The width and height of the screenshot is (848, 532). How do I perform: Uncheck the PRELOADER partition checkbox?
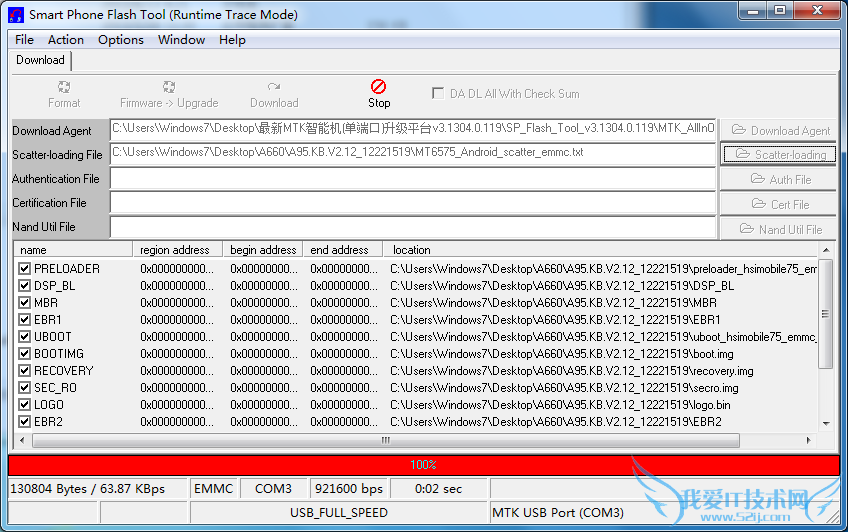click(x=25, y=269)
